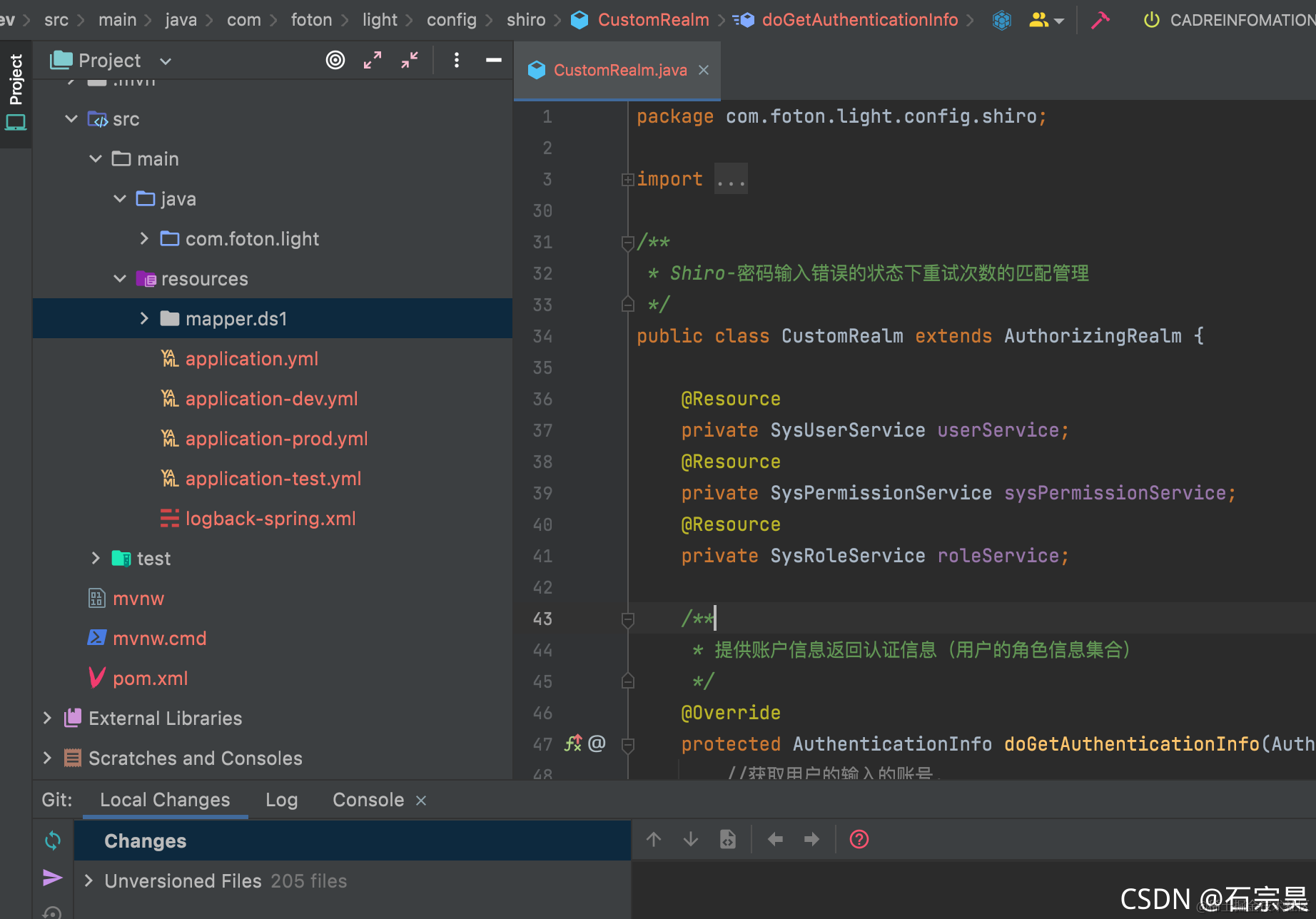Click the CADREINFOMATION run configuration
Screen dimensions: 1316x919
coord(1242,20)
